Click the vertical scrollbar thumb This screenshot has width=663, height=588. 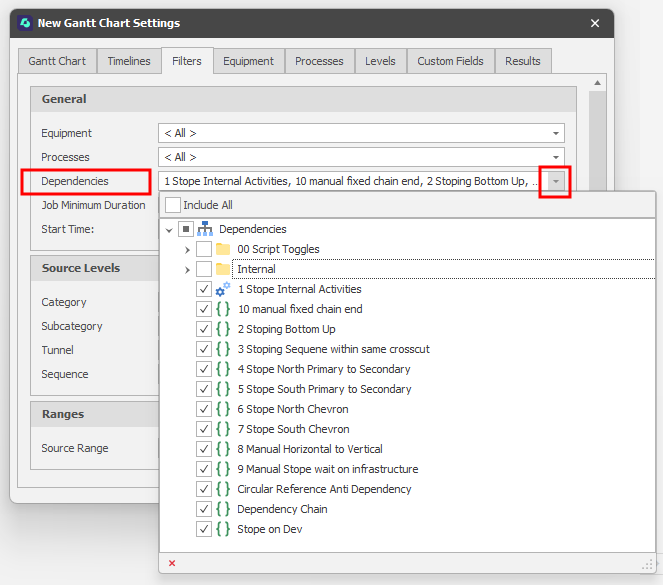[x=597, y=139]
